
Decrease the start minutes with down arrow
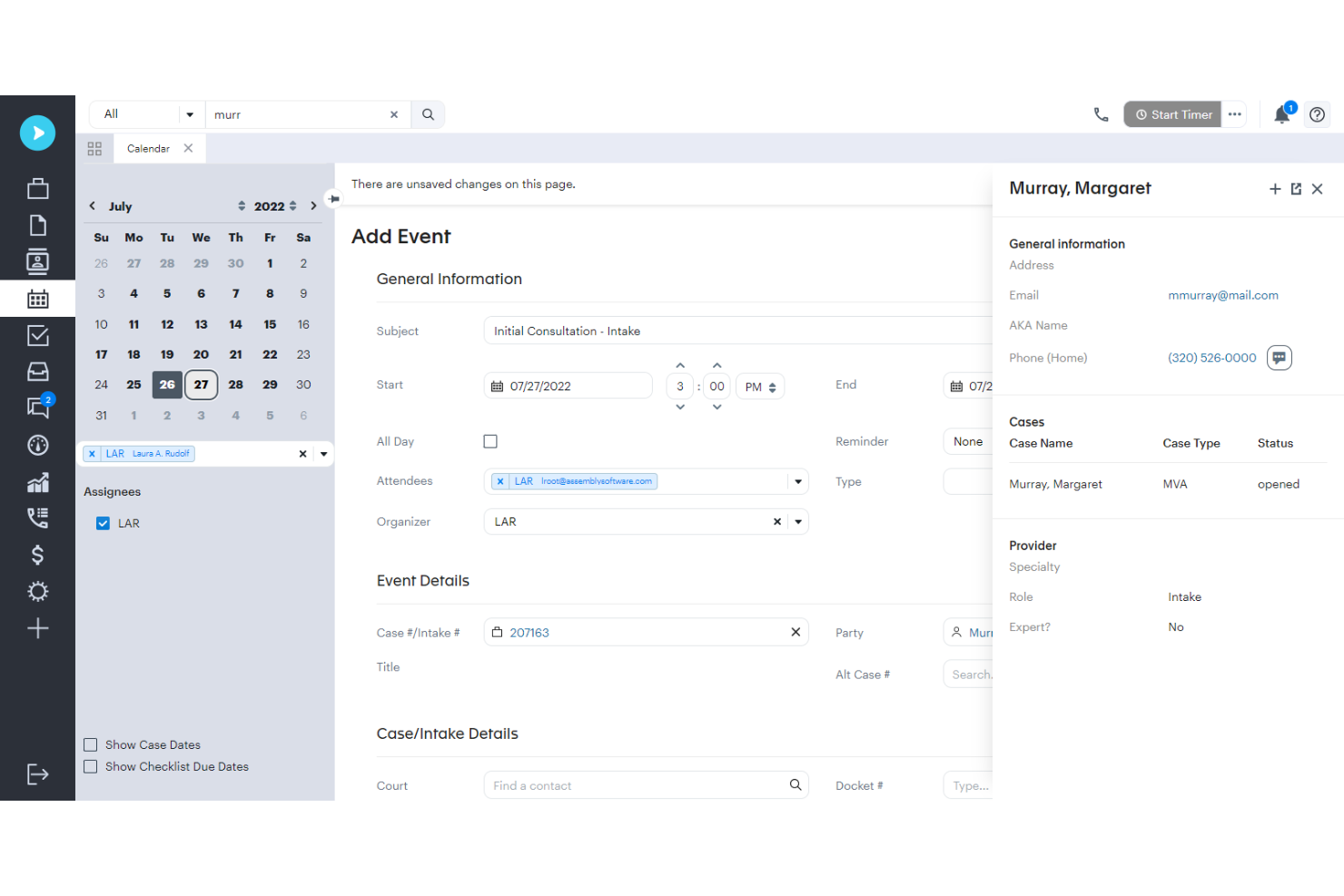716,408
